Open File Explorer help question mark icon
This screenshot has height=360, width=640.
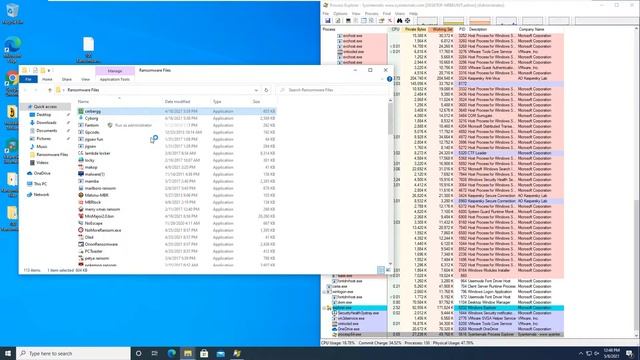coord(389,79)
